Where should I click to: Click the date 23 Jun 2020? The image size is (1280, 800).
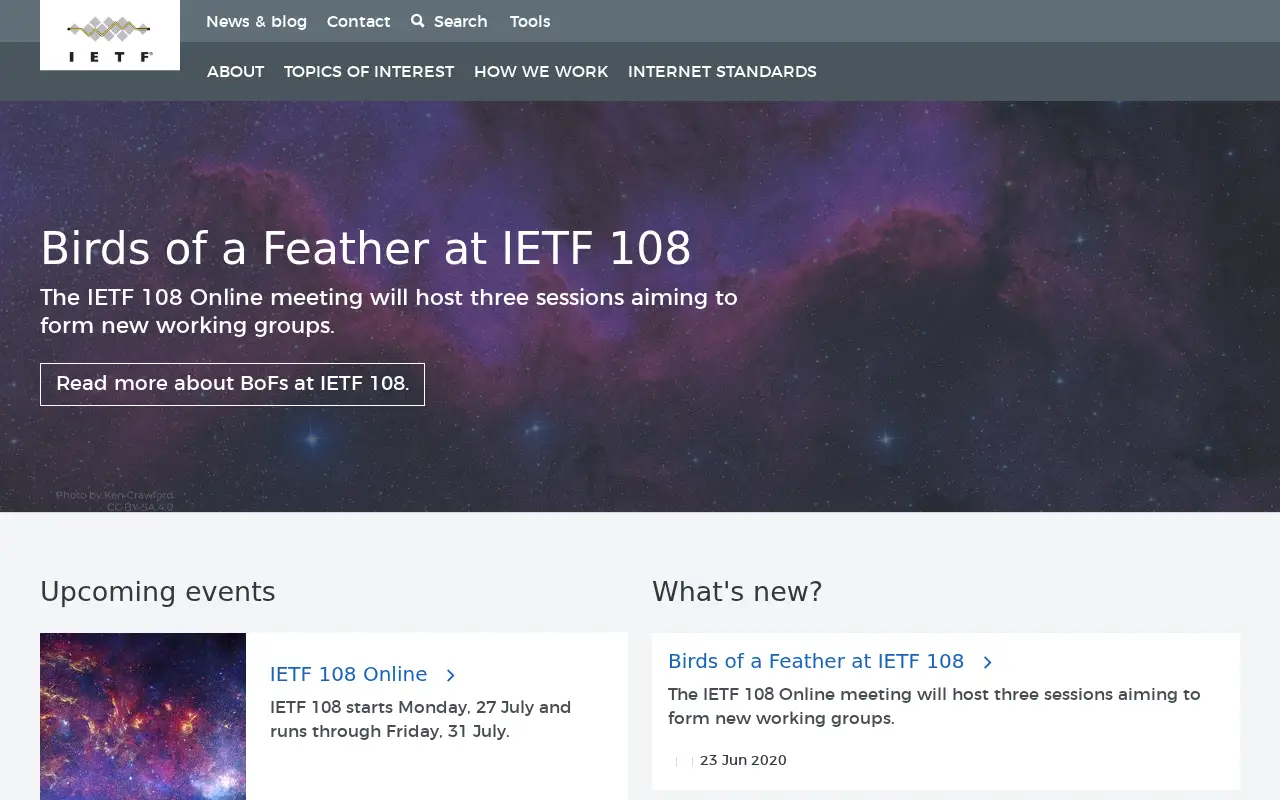(743, 760)
